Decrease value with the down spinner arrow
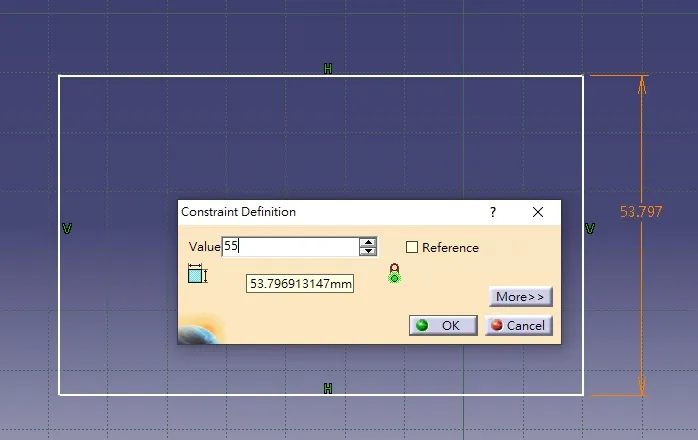The width and height of the screenshot is (698, 440). [x=368, y=251]
